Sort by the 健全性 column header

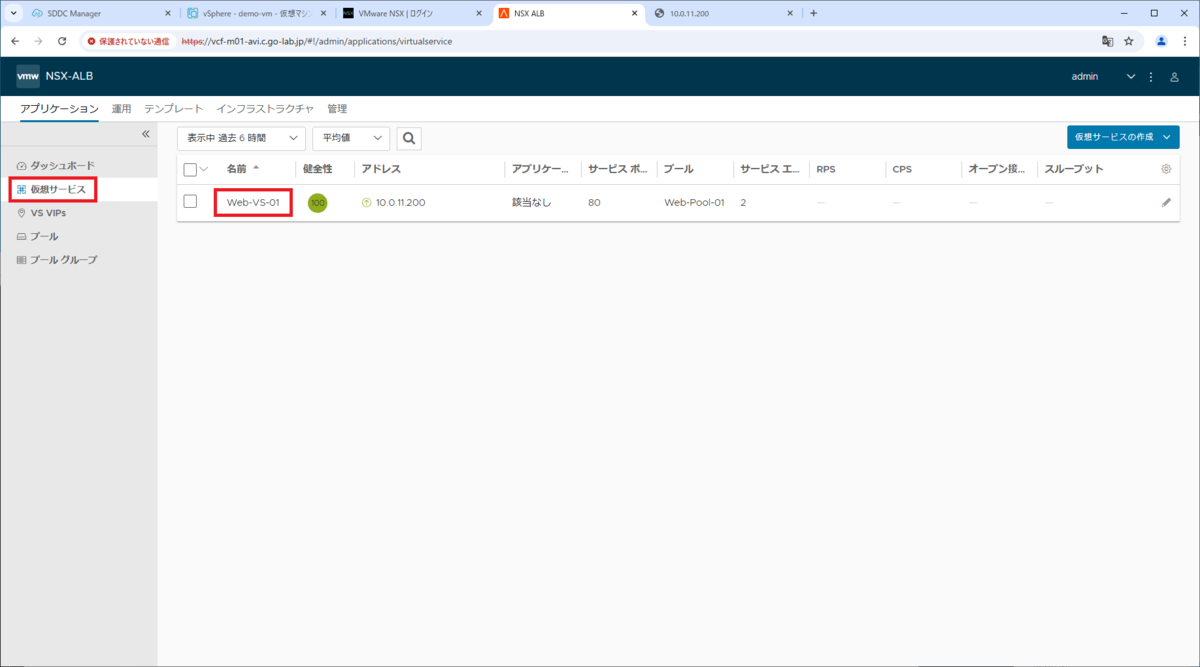[317, 169]
